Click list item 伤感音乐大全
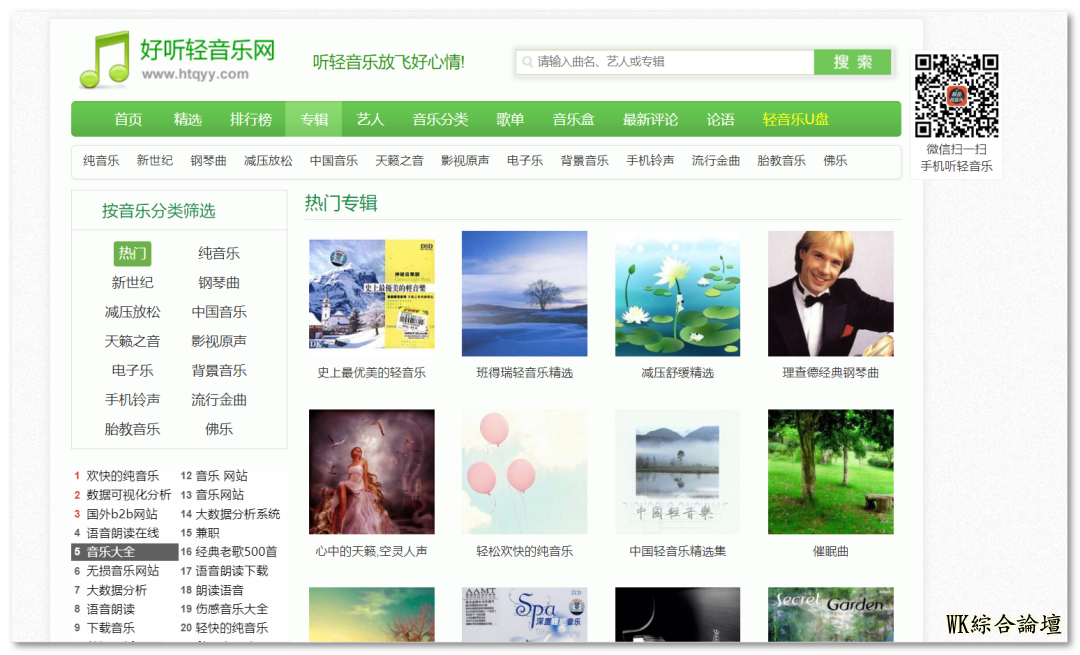This screenshot has height=655, width=1080. point(232,609)
